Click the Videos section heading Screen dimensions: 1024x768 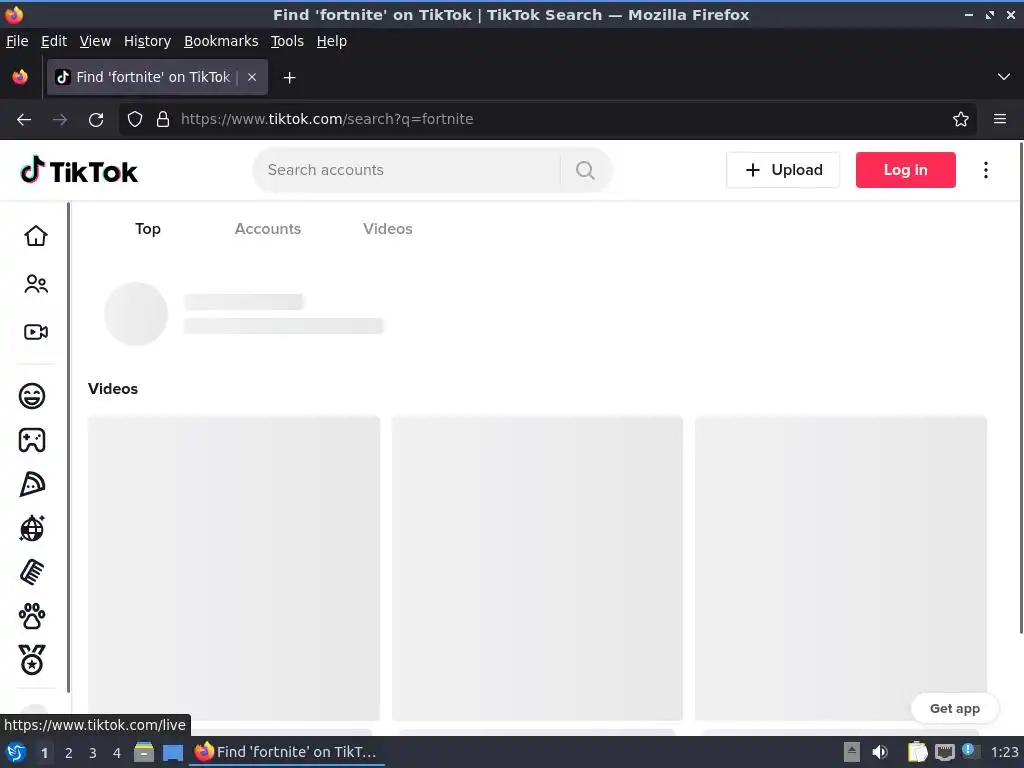[113, 389]
